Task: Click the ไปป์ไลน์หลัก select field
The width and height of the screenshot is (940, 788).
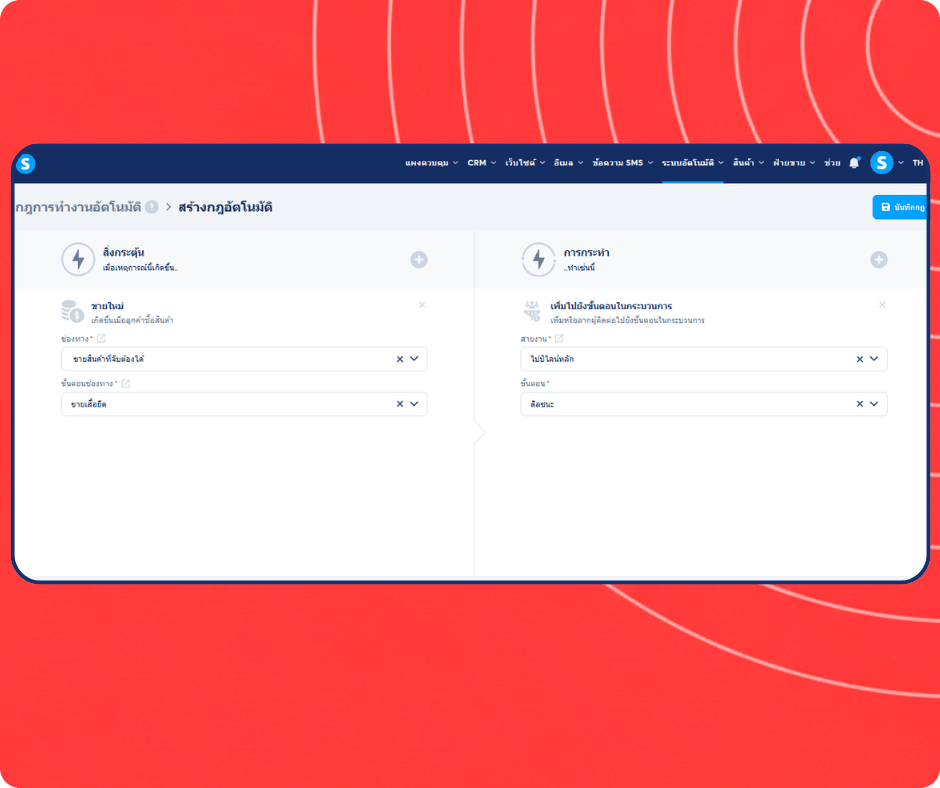Action: (704, 359)
